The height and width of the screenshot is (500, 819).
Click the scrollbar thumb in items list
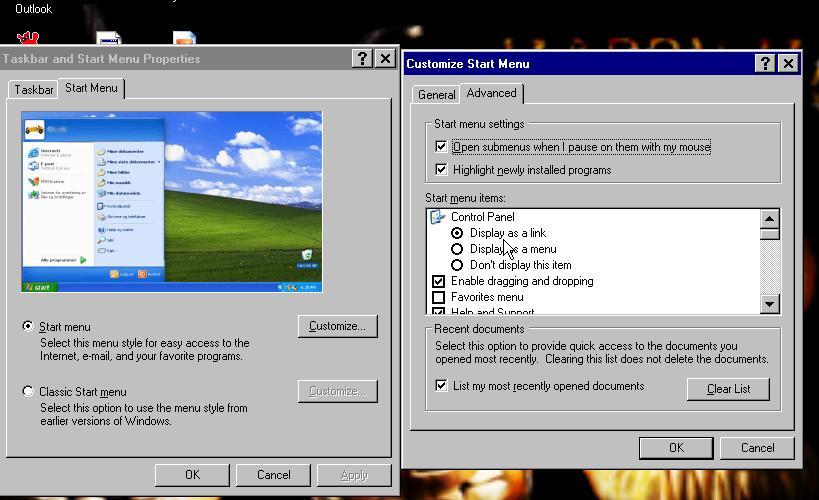(x=769, y=234)
